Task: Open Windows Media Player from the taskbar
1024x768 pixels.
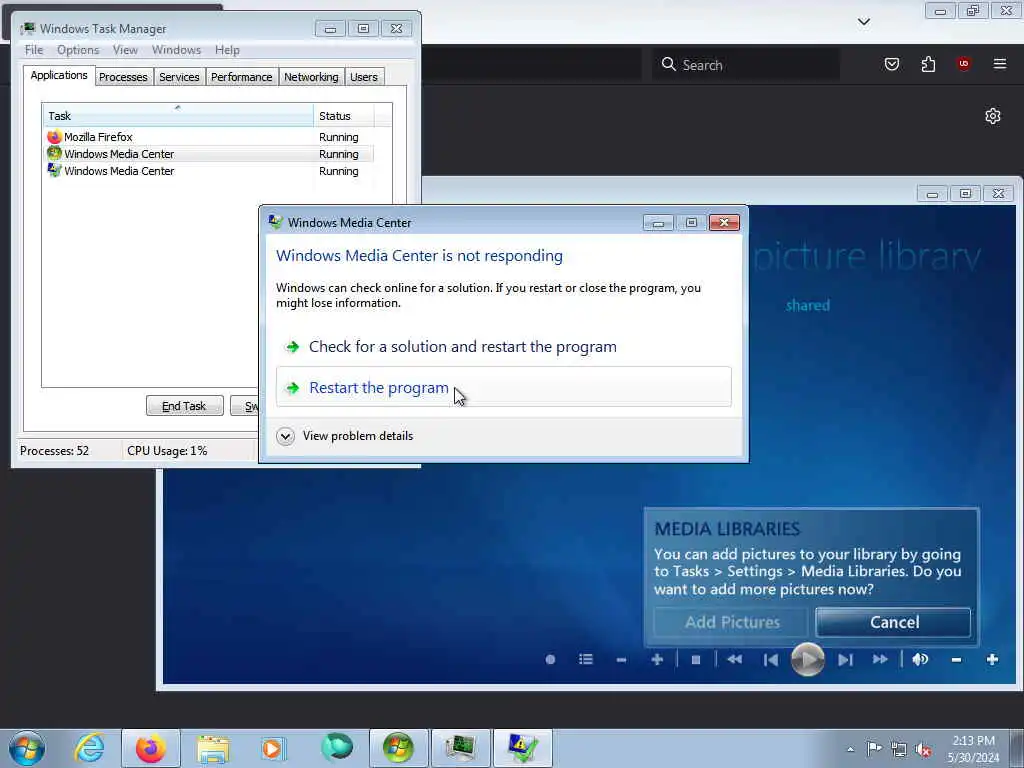Action: [x=274, y=748]
